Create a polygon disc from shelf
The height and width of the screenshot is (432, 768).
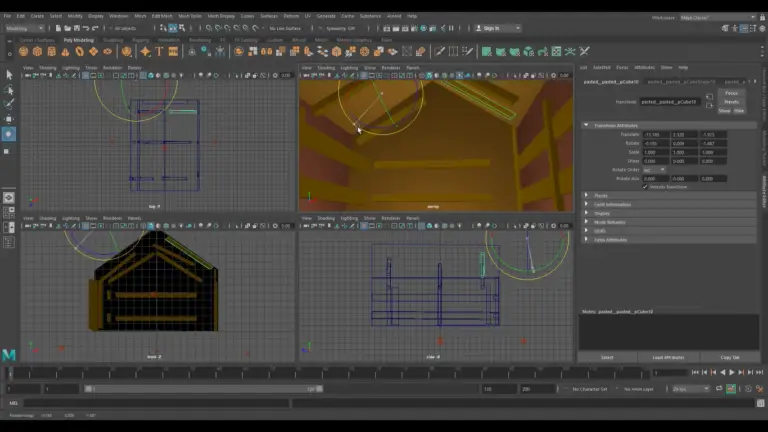(107, 51)
